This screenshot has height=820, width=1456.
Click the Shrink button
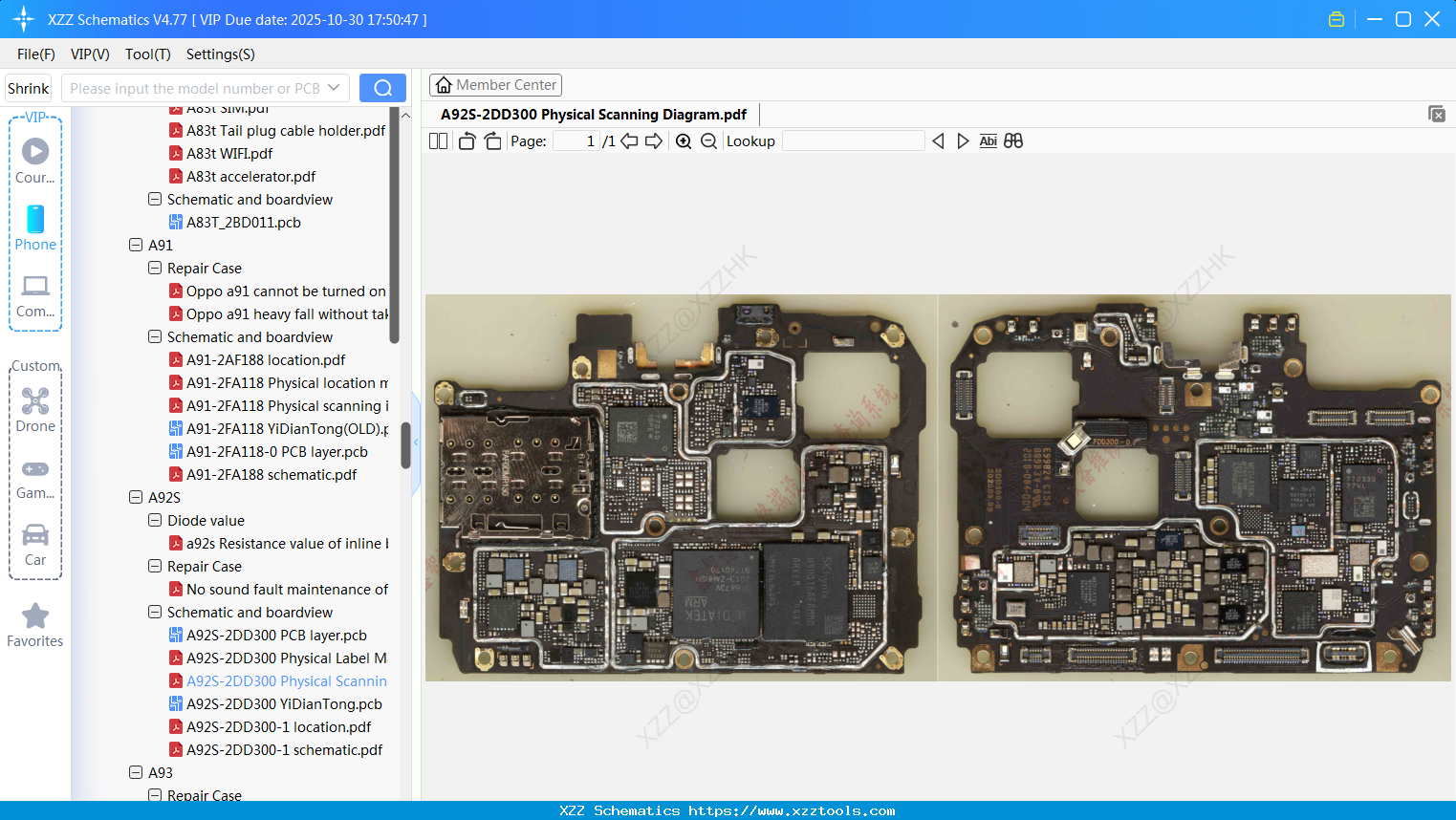click(x=28, y=87)
